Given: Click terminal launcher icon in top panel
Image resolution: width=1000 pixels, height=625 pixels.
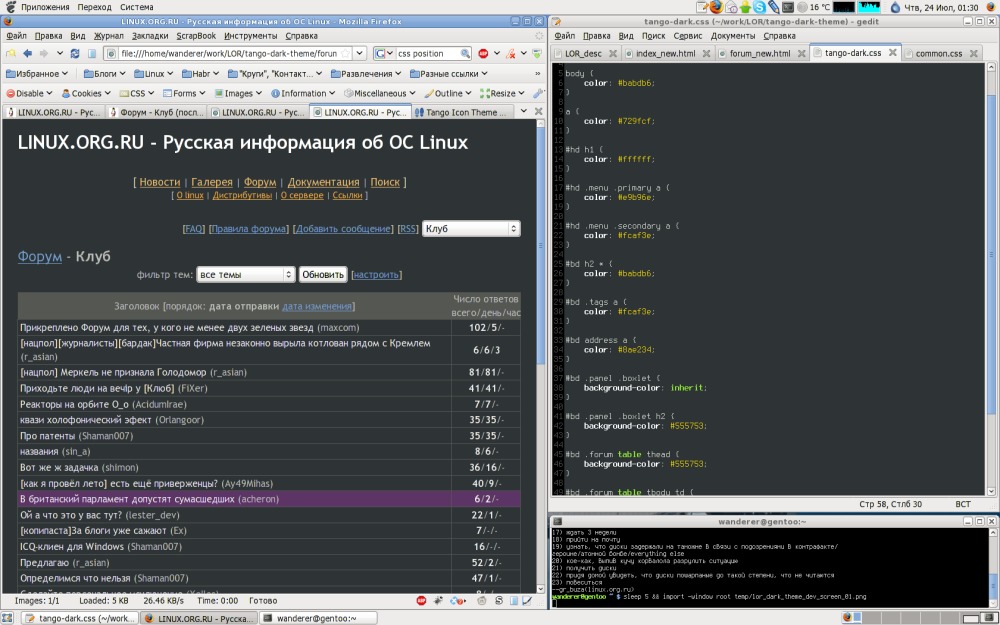Looking at the screenshot, I should point(788,7).
